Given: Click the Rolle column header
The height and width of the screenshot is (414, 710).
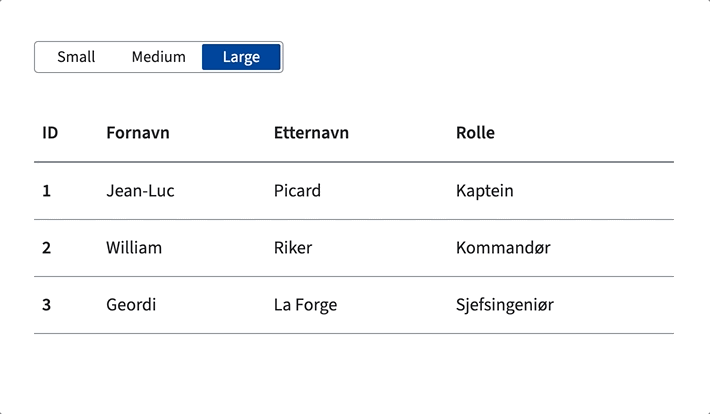Looking at the screenshot, I should (475, 133).
